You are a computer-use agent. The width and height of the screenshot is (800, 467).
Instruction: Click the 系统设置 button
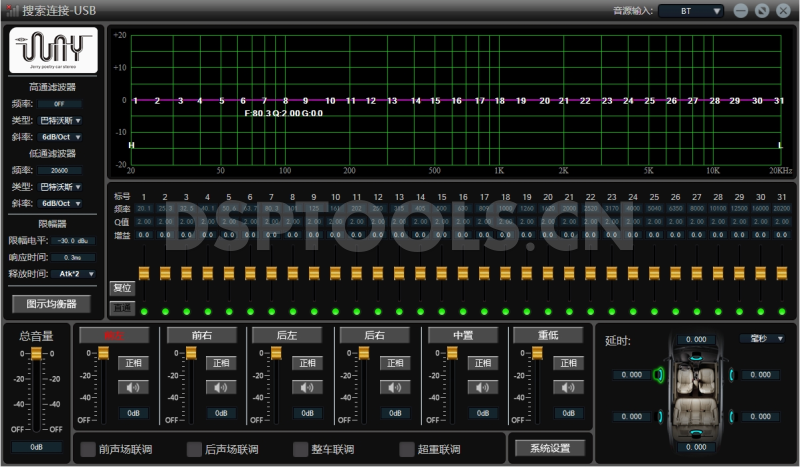pos(548,448)
